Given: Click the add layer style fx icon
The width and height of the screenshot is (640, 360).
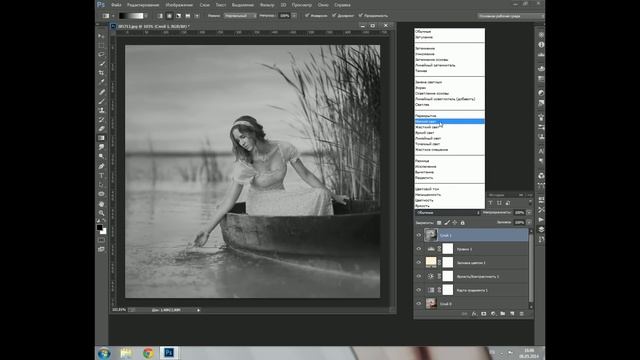Looking at the screenshot, I should [474, 314].
